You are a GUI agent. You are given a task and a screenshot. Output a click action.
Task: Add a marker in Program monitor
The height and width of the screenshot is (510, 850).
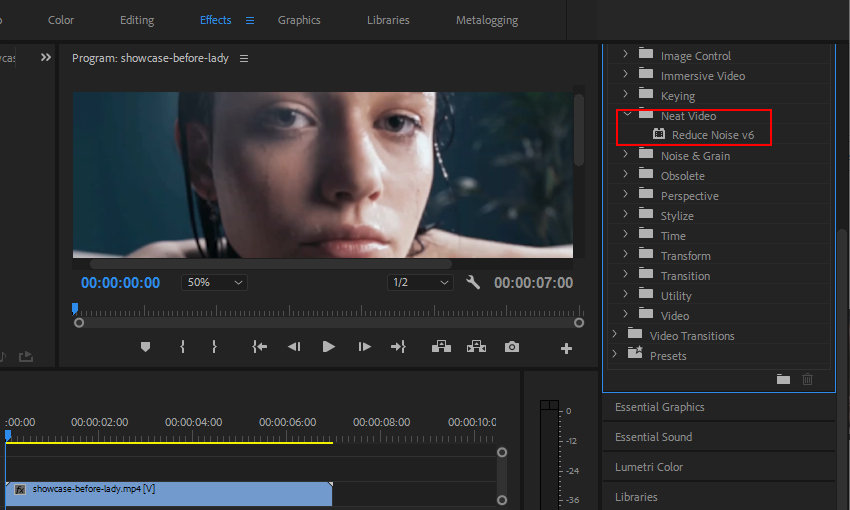[x=145, y=347]
